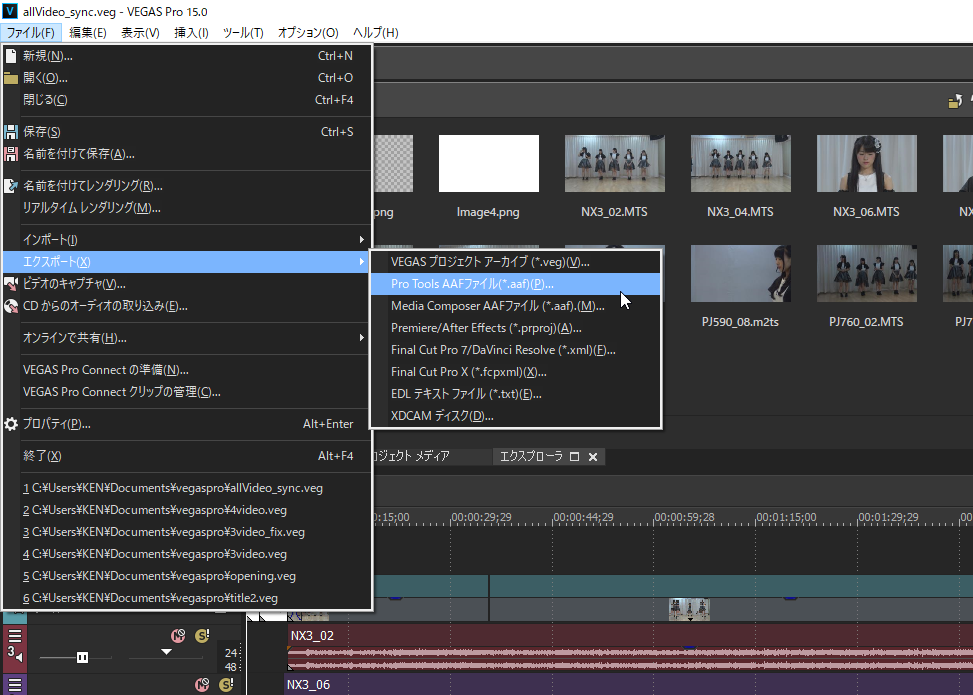Screen dimensions: 973x695
Task: Select PJ590_08.m2ts media thumbnail
Action: pos(740,274)
